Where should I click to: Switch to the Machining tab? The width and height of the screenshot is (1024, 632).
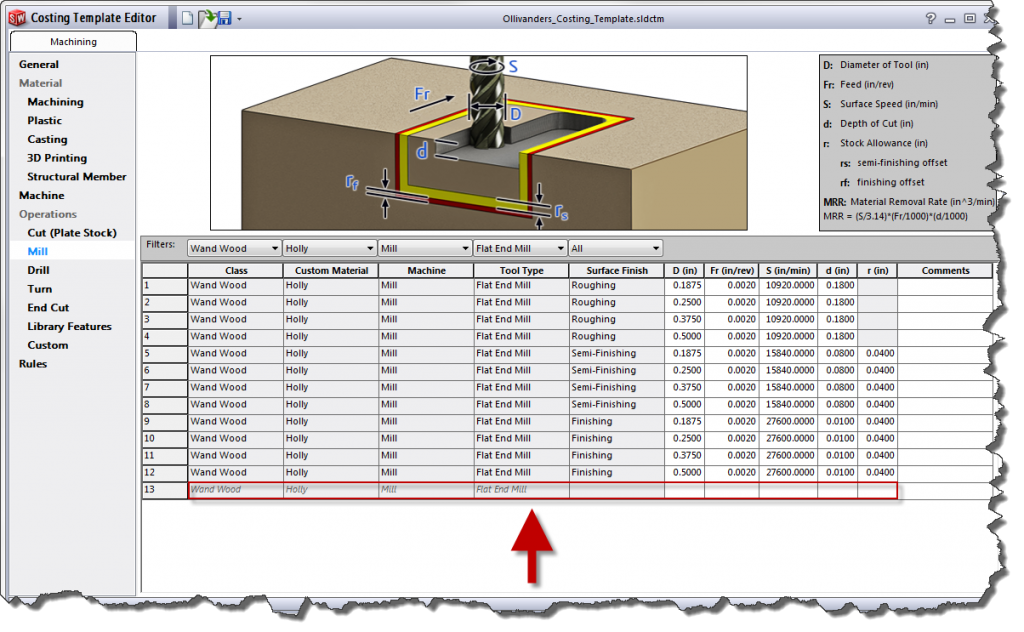(73, 42)
